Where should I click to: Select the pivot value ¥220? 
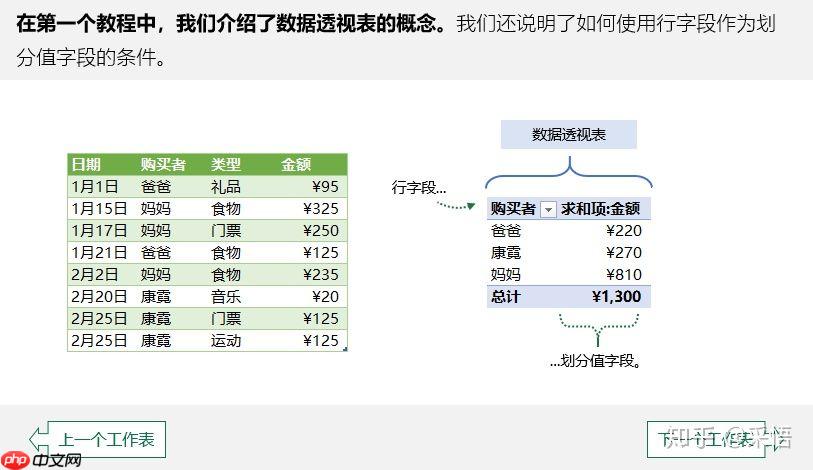[624, 230]
